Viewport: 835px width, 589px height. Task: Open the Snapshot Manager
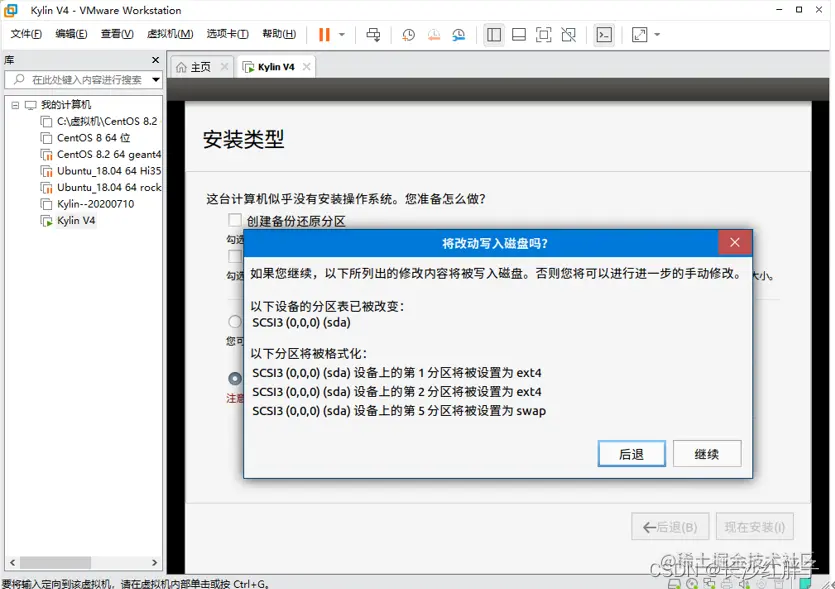click(459, 34)
